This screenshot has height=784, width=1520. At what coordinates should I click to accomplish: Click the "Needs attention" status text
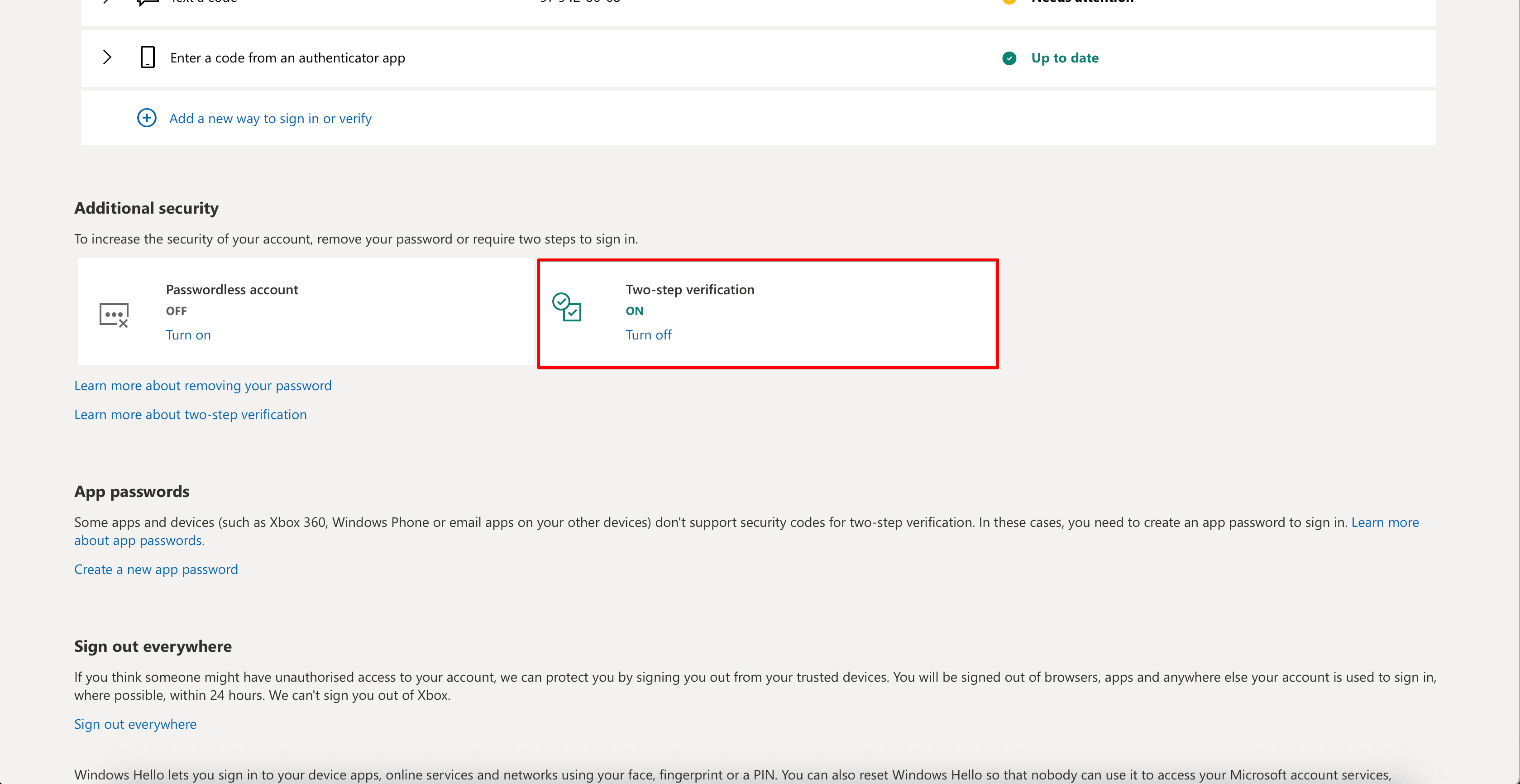pyautogui.click(x=1082, y=2)
